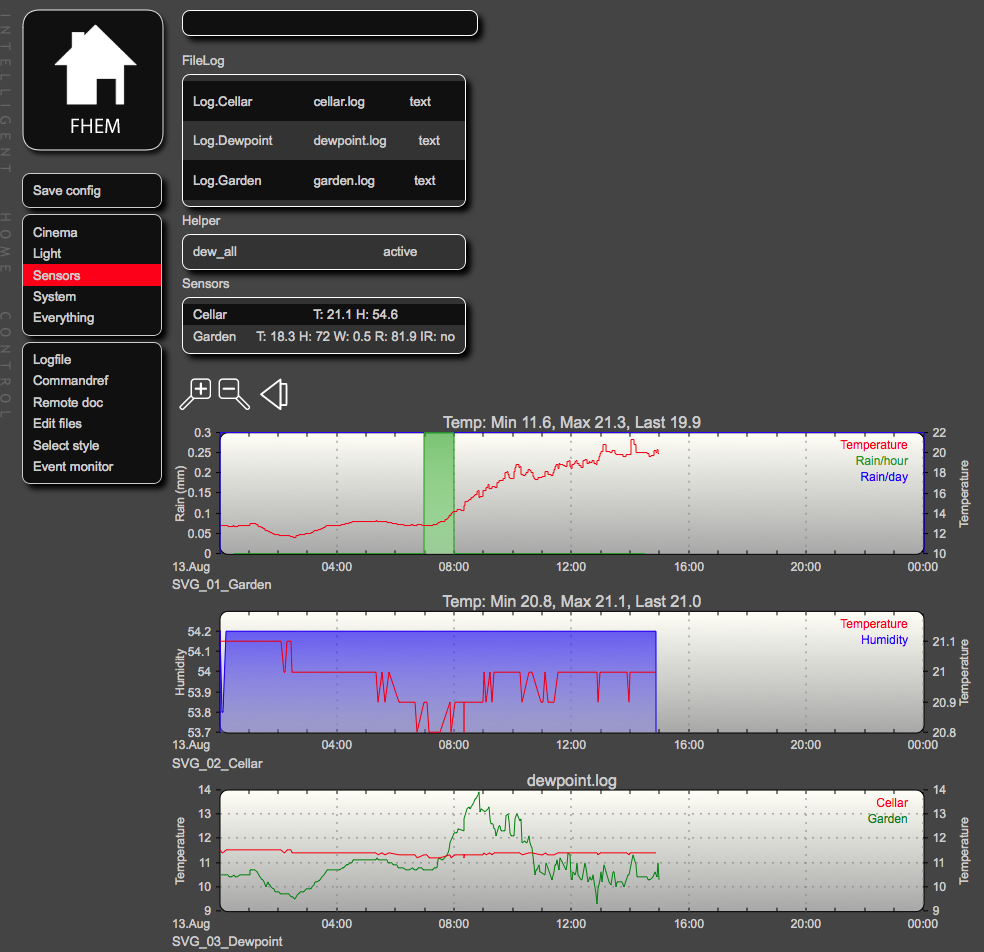Open the Cinema room
The width and height of the screenshot is (984, 952).
[55, 233]
